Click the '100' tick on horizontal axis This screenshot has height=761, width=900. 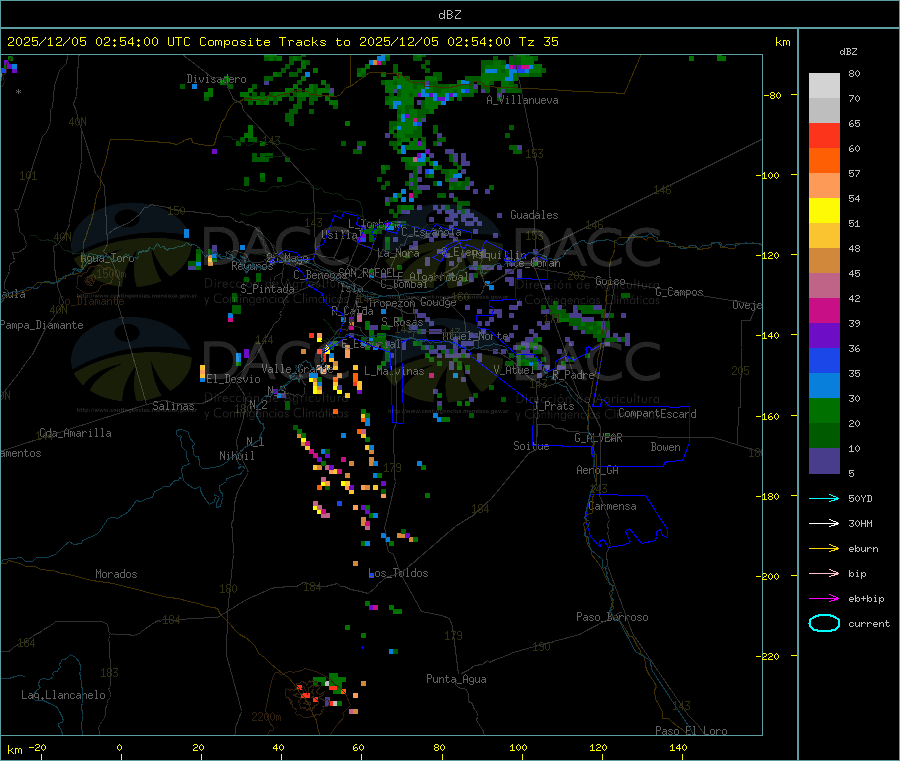tap(518, 747)
